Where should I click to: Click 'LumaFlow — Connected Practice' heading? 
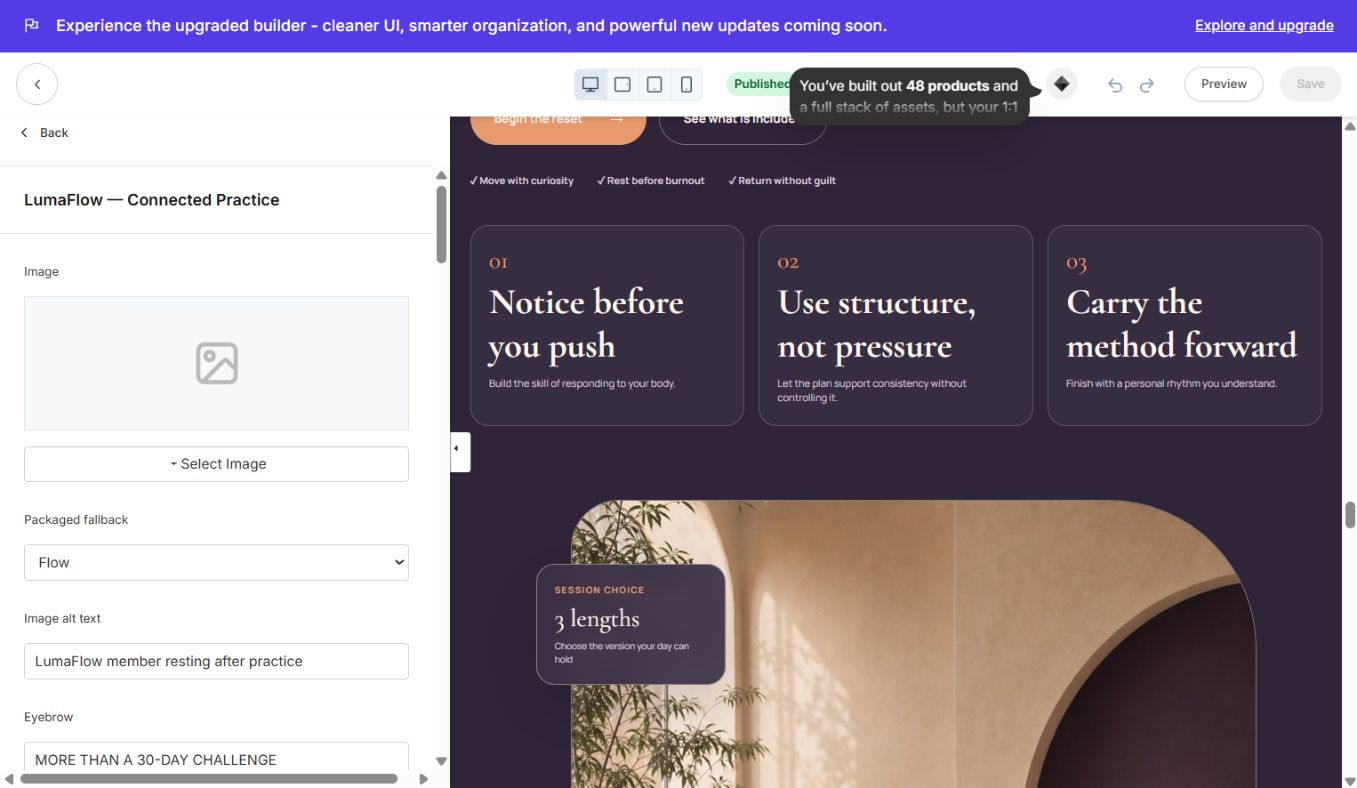pyautogui.click(x=152, y=200)
